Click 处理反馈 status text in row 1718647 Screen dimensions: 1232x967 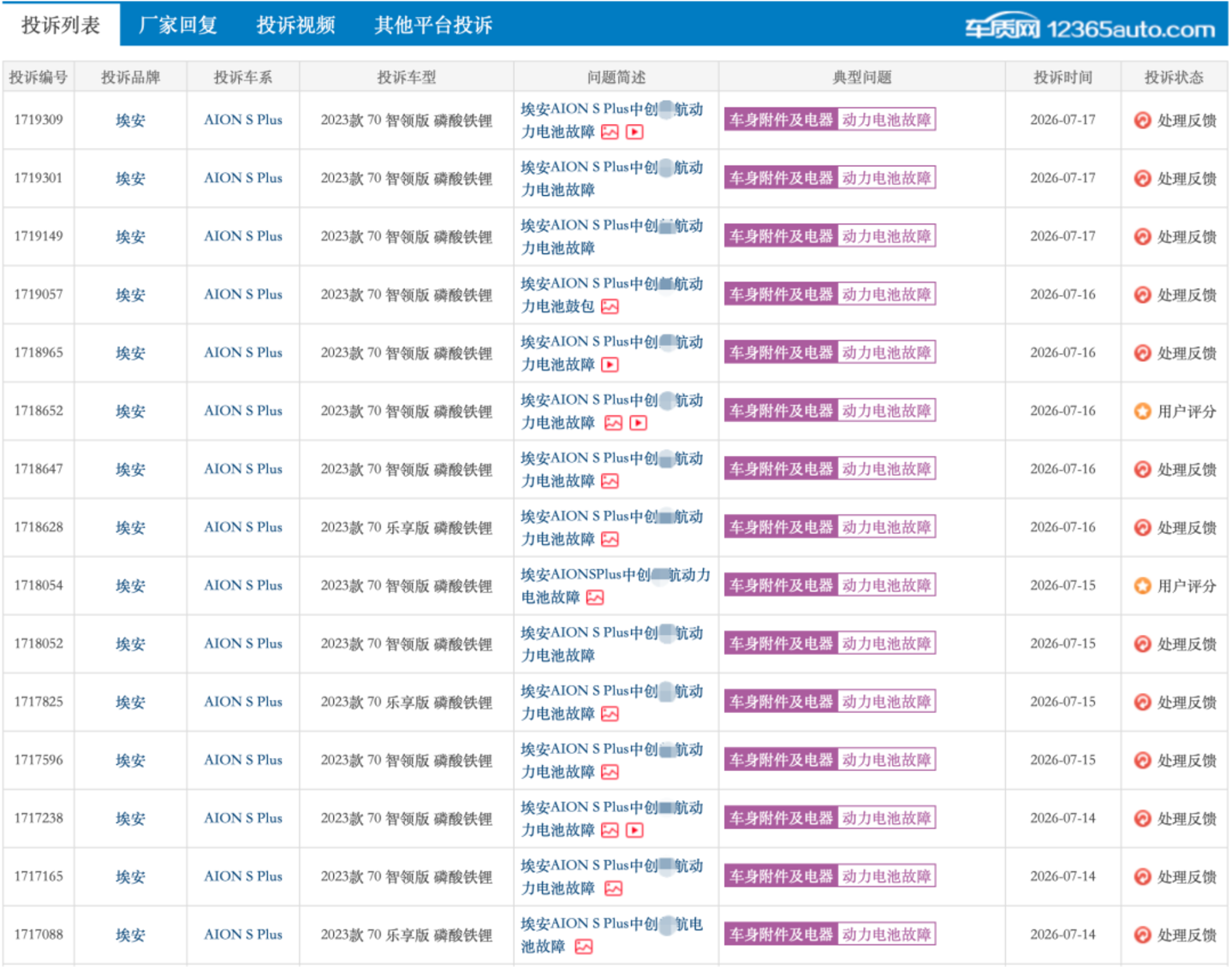(1187, 470)
